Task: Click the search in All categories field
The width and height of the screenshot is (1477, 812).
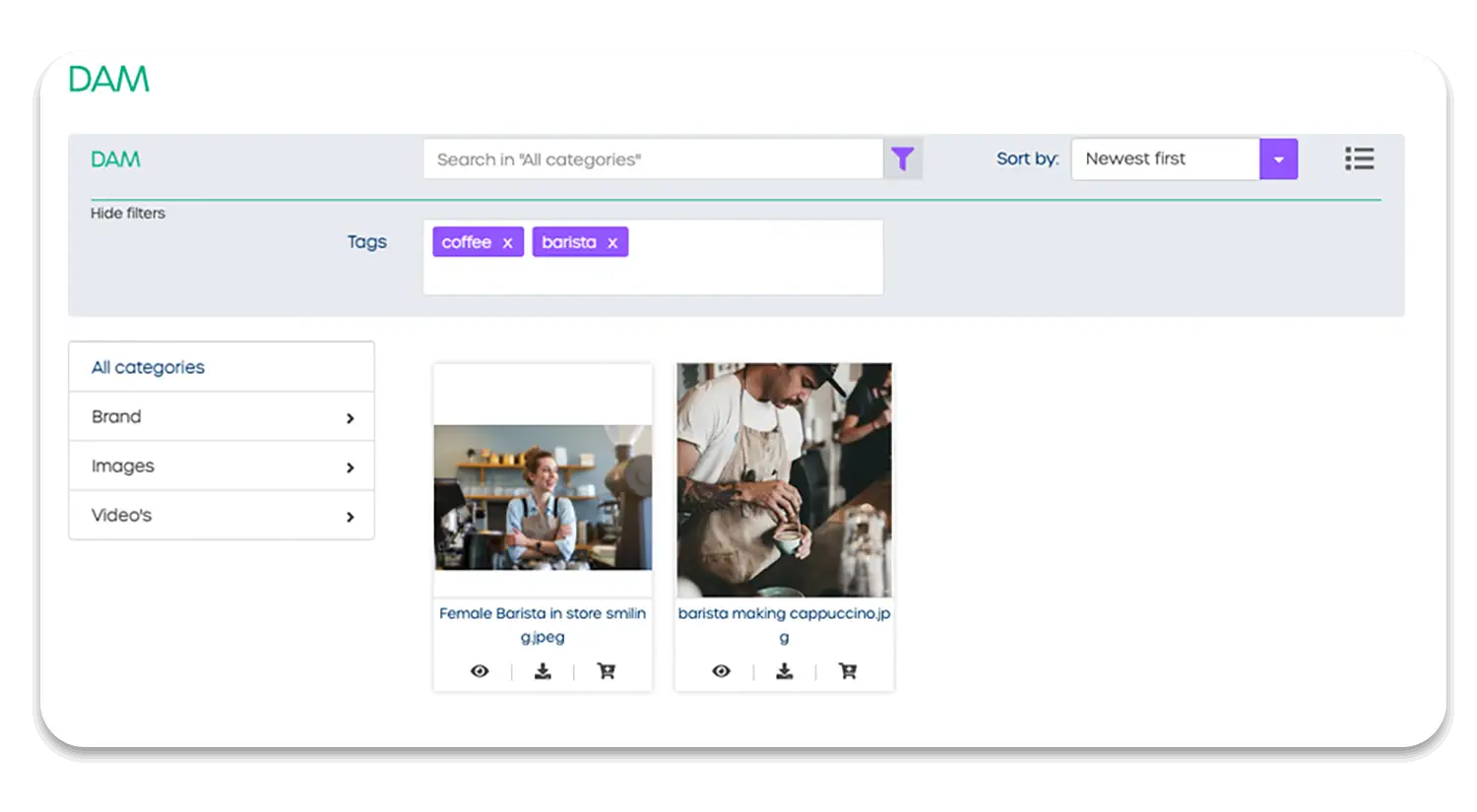Action: coord(652,159)
